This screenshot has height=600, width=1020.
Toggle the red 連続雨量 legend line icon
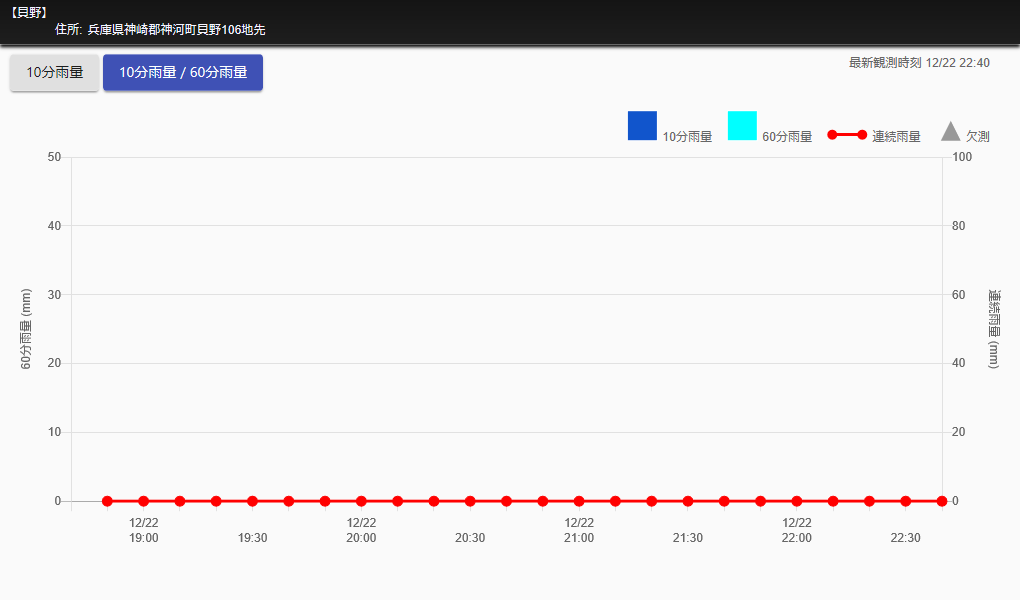click(847, 135)
